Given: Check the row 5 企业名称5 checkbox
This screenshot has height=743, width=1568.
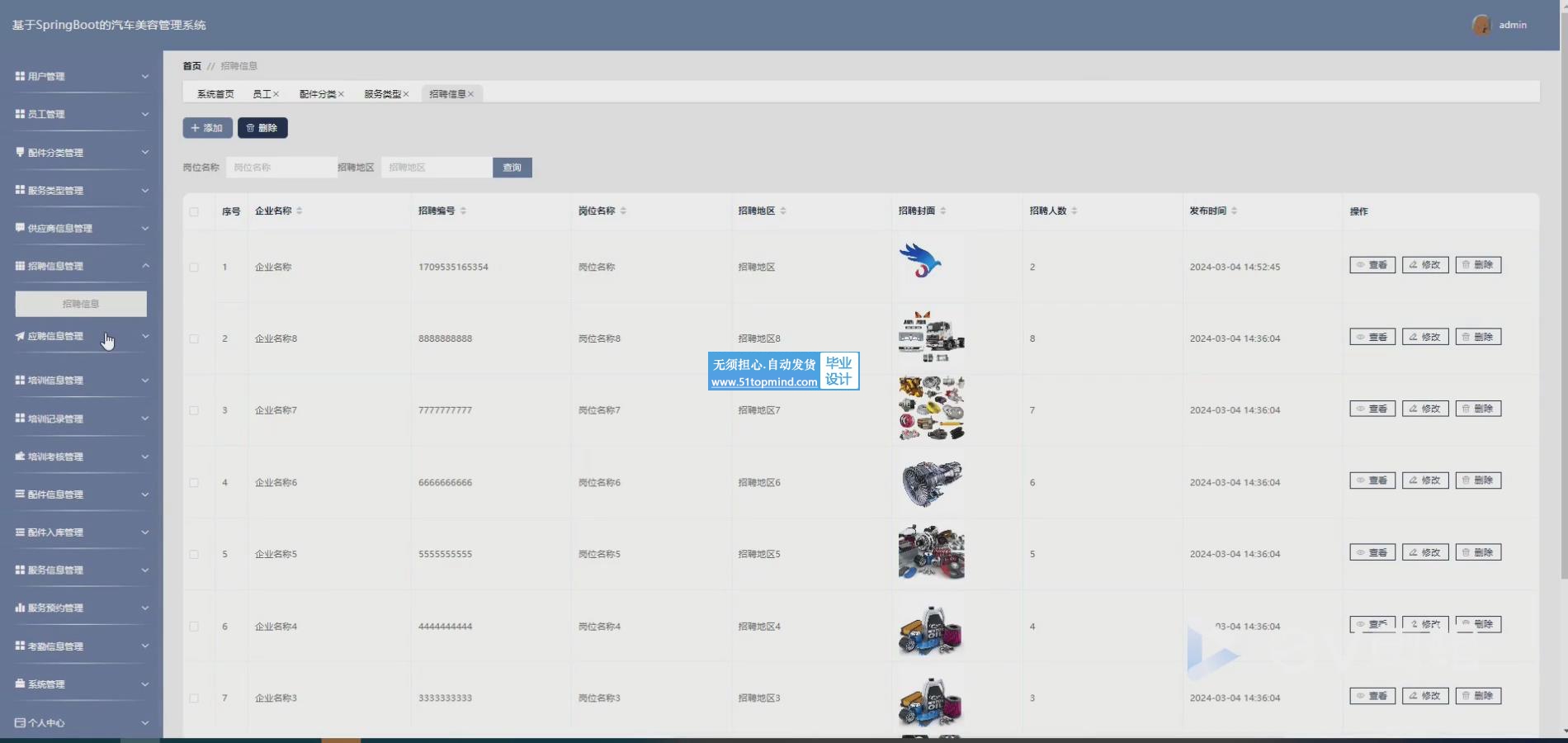Looking at the screenshot, I should (x=194, y=555).
